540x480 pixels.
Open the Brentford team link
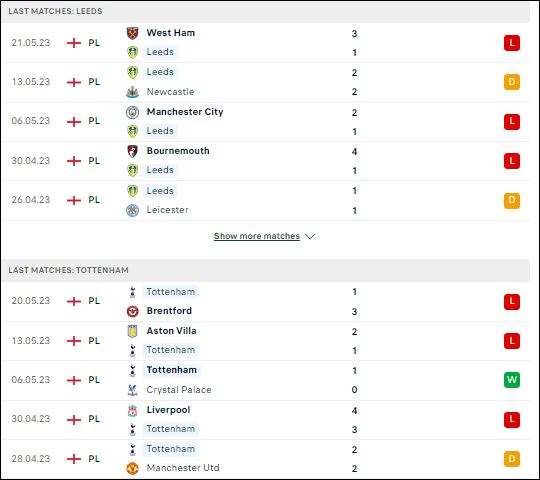(169, 311)
